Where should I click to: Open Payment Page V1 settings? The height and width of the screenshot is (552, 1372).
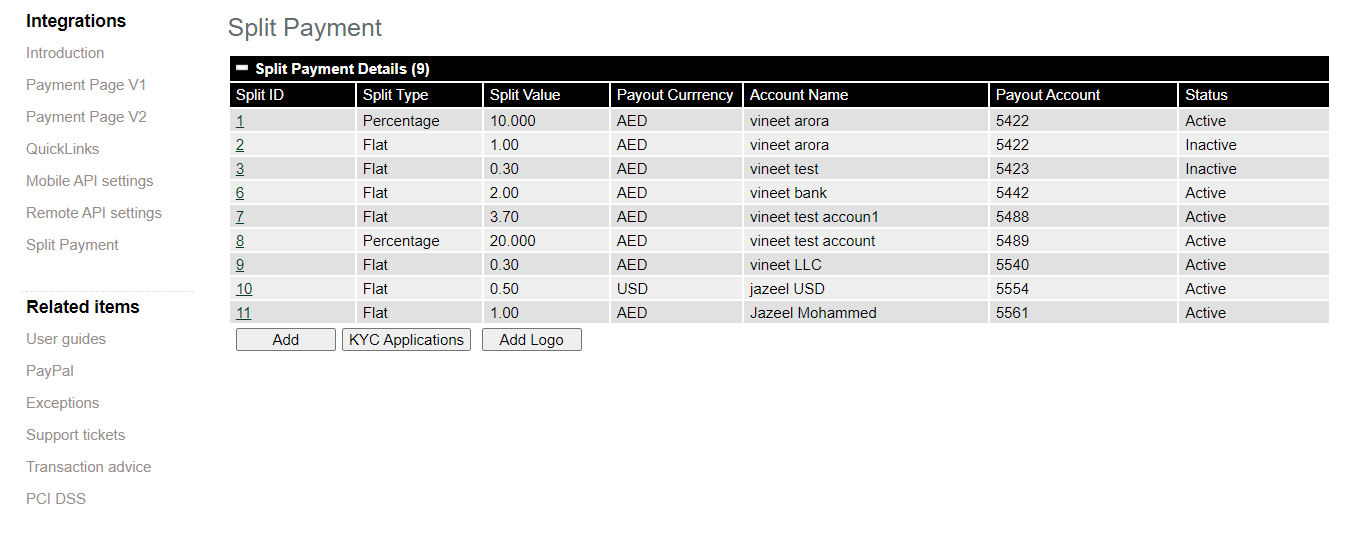pos(86,85)
